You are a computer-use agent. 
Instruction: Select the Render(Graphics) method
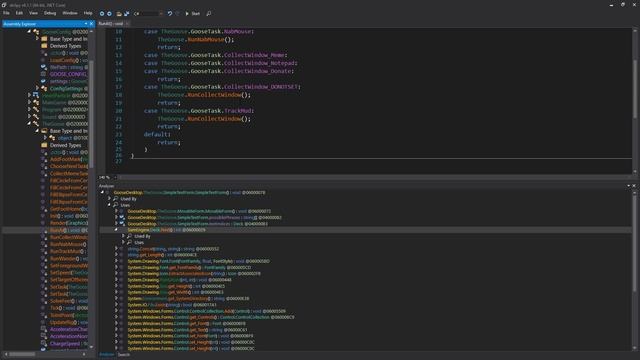(x=69, y=223)
